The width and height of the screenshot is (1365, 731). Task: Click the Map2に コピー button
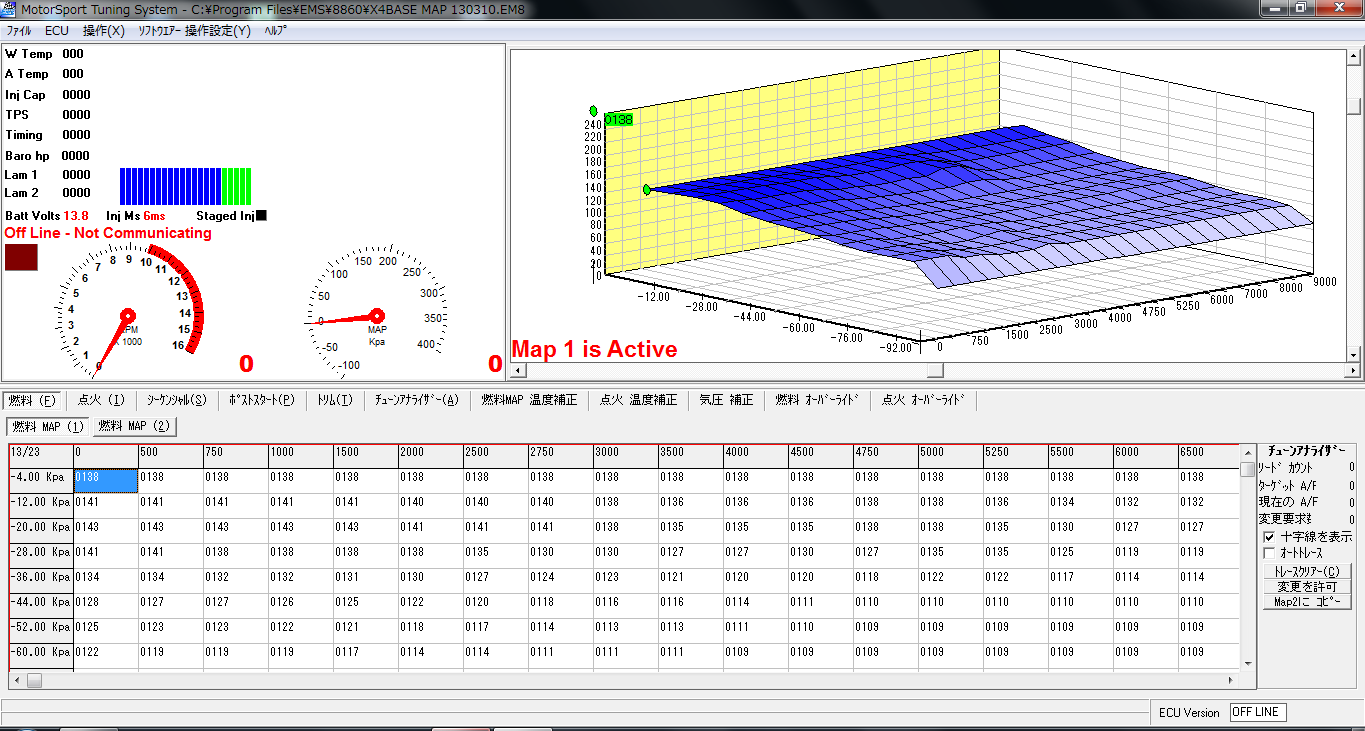coord(1306,602)
